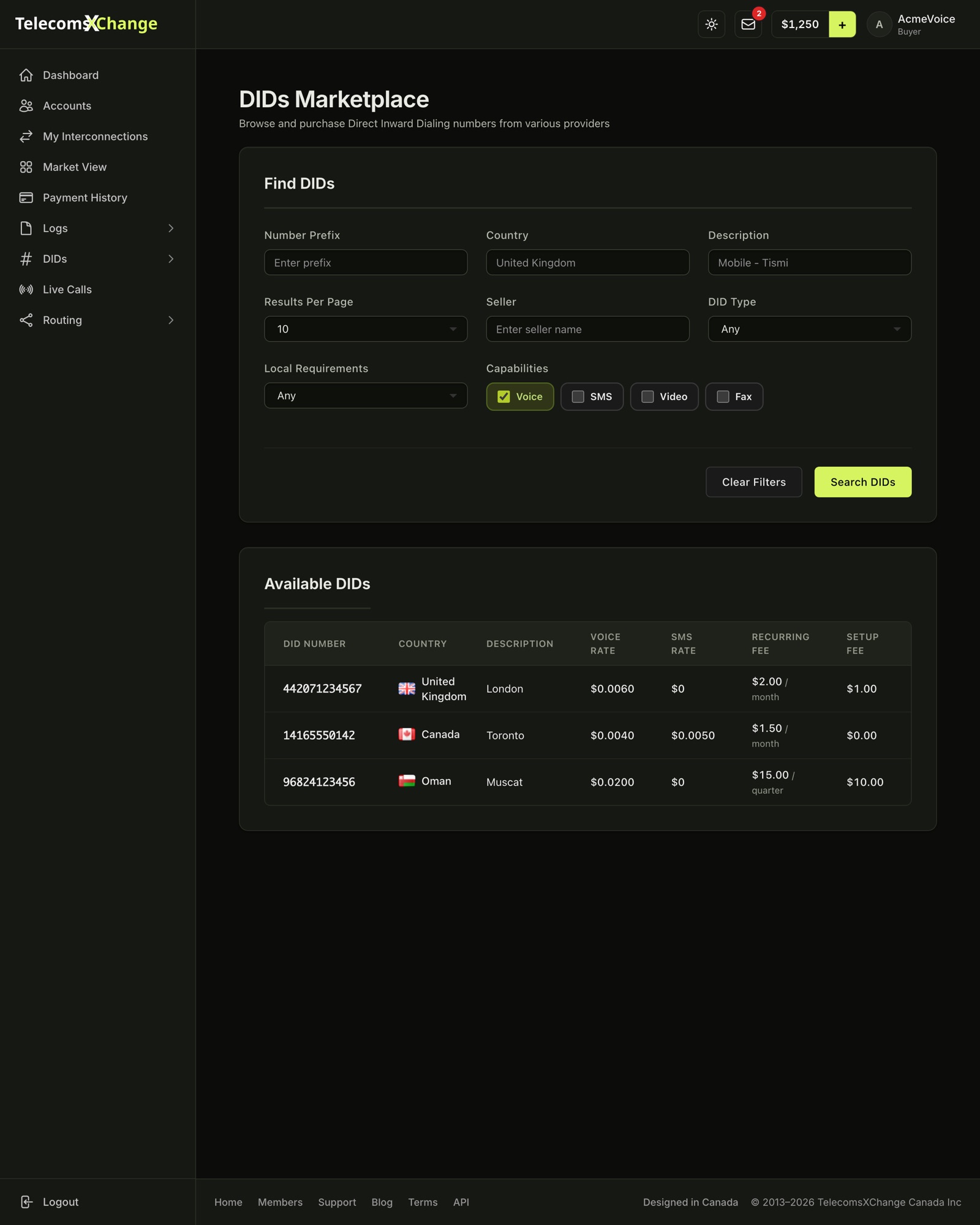The width and height of the screenshot is (980, 1225).
Task: Click the Logs file icon
Action: [x=26, y=228]
